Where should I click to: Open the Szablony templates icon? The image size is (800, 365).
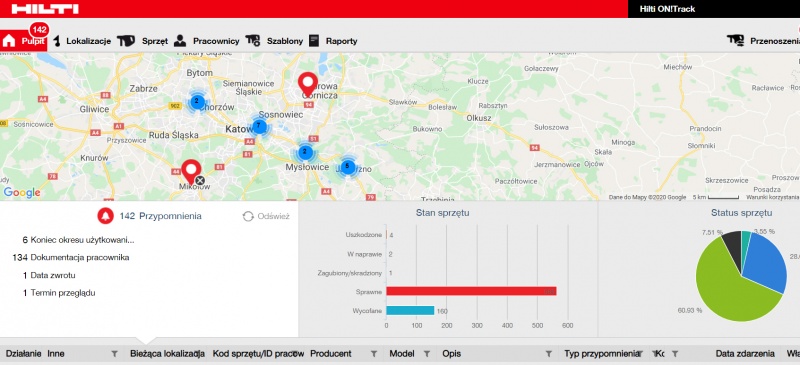253,41
